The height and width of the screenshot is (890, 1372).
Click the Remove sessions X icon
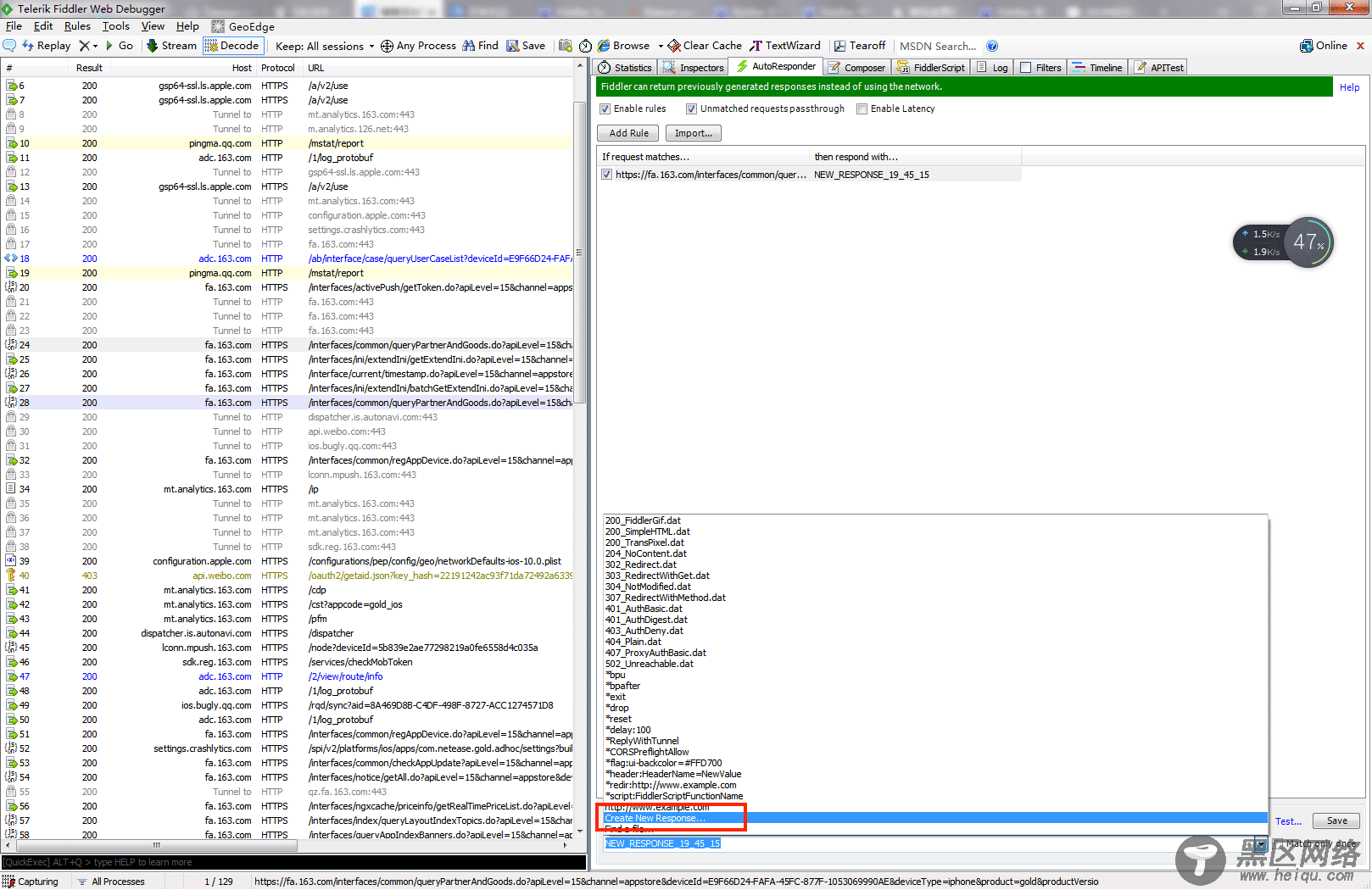pos(84,46)
